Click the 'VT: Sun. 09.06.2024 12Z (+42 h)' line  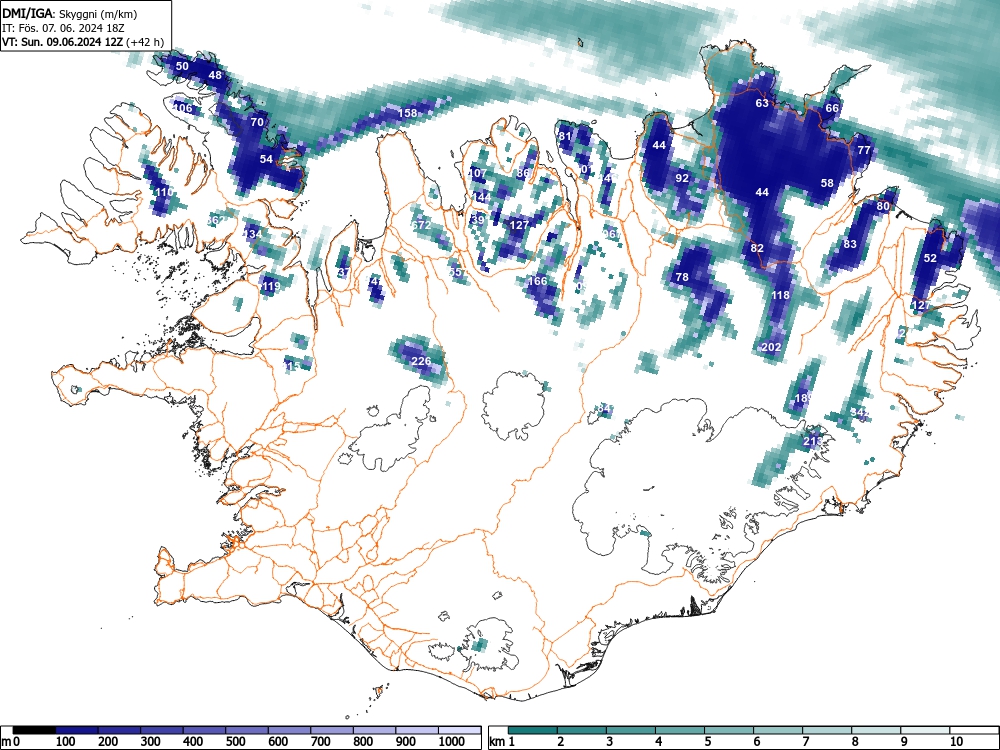tap(83, 42)
